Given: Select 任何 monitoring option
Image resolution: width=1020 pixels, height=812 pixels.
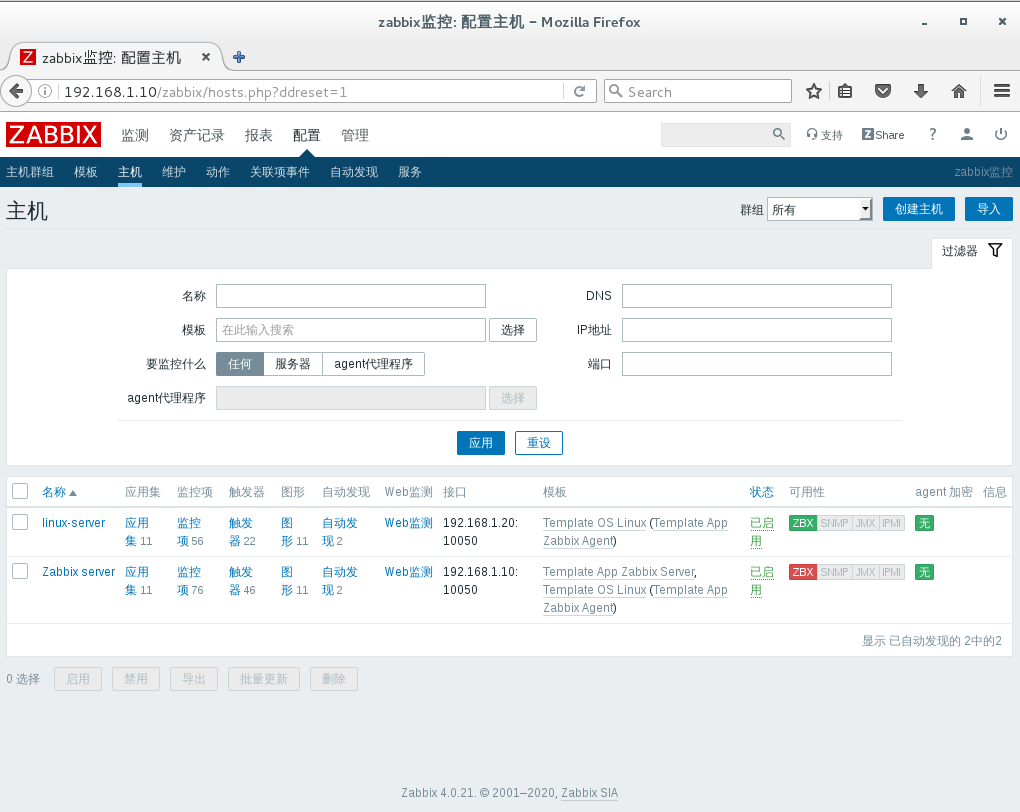Looking at the screenshot, I should coord(239,364).
